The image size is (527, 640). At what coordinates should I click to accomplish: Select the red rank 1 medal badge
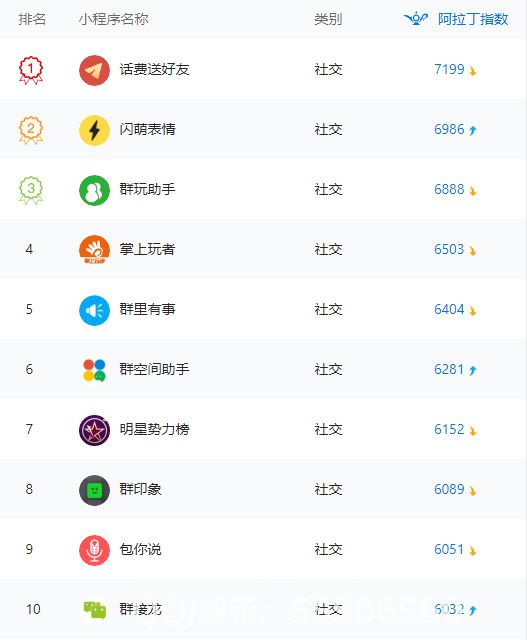click(x=31, y=70)
